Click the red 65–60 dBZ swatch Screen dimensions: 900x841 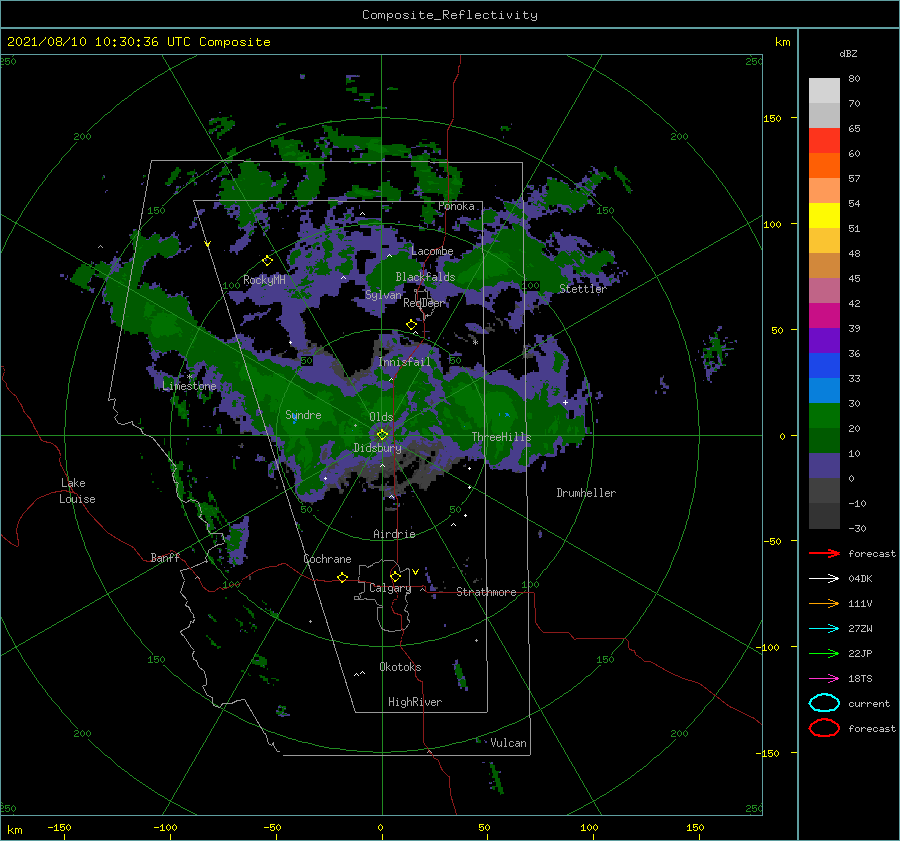(x=824, y=141)
